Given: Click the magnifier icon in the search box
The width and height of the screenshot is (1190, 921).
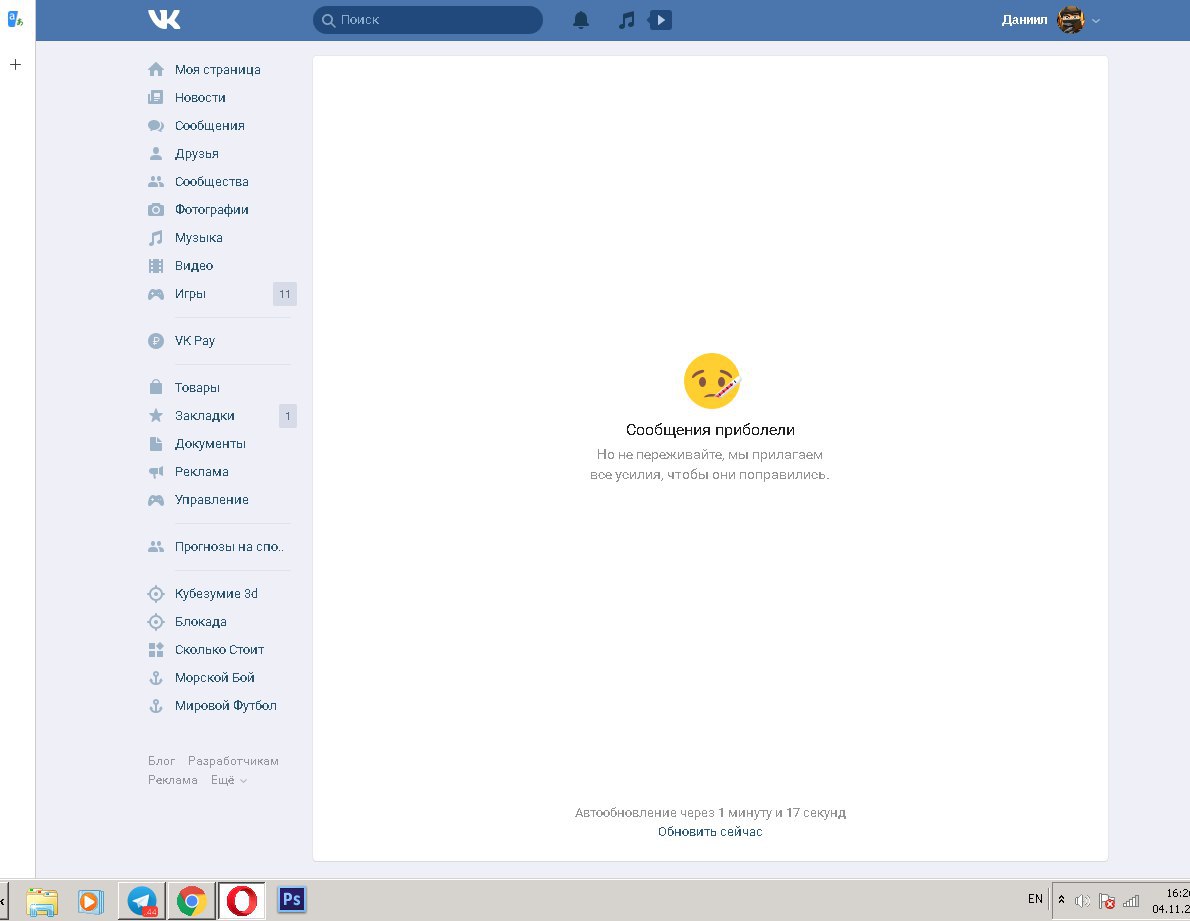Looking at the screenshot, I should (x=329, y=20).
